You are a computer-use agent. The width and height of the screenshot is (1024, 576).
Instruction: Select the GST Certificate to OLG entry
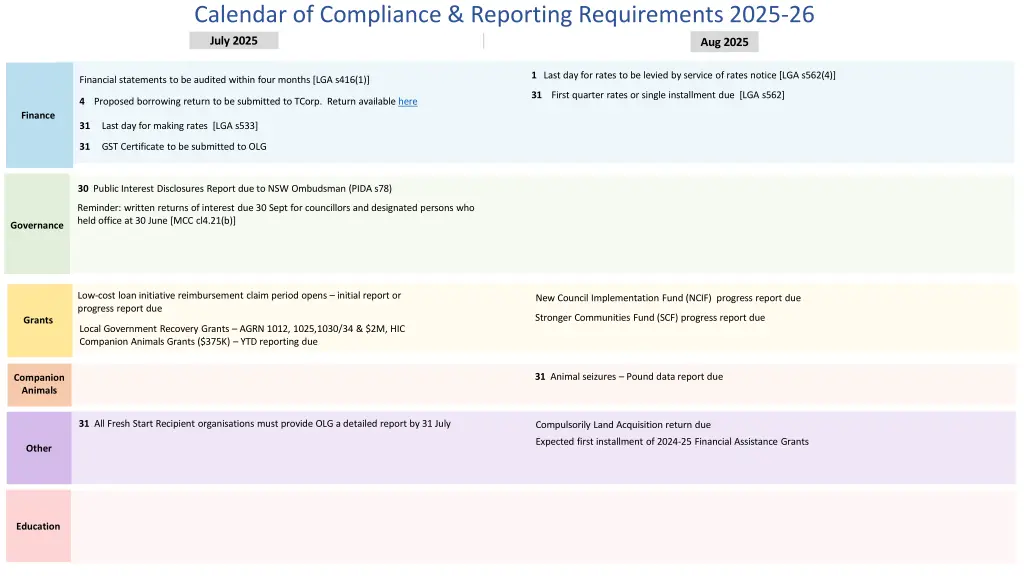tap(183, 147)
